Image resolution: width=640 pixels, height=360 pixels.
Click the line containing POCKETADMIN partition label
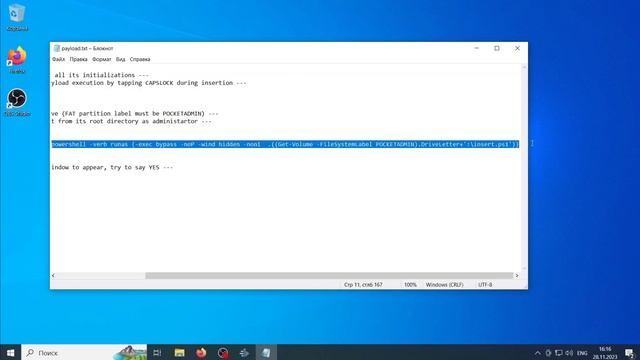pyautogui.click(x=135, y=113)
